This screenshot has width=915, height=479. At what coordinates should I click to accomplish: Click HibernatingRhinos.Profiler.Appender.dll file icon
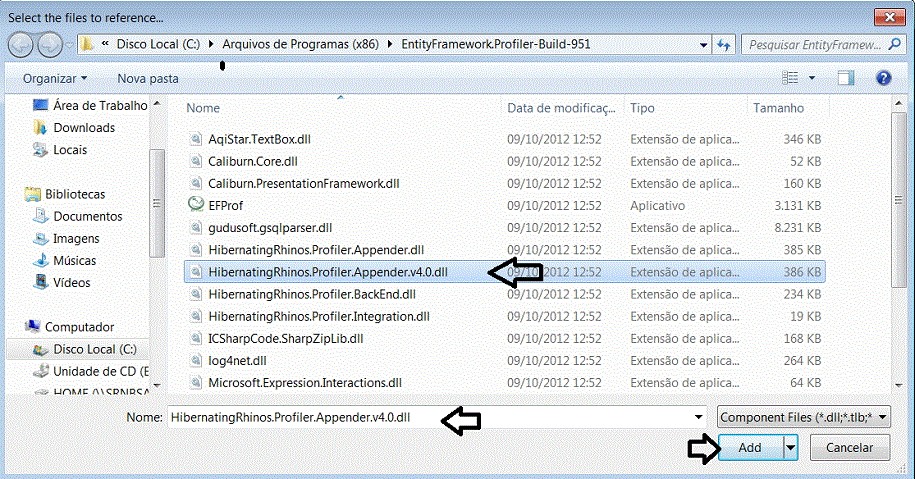(196, 250)
